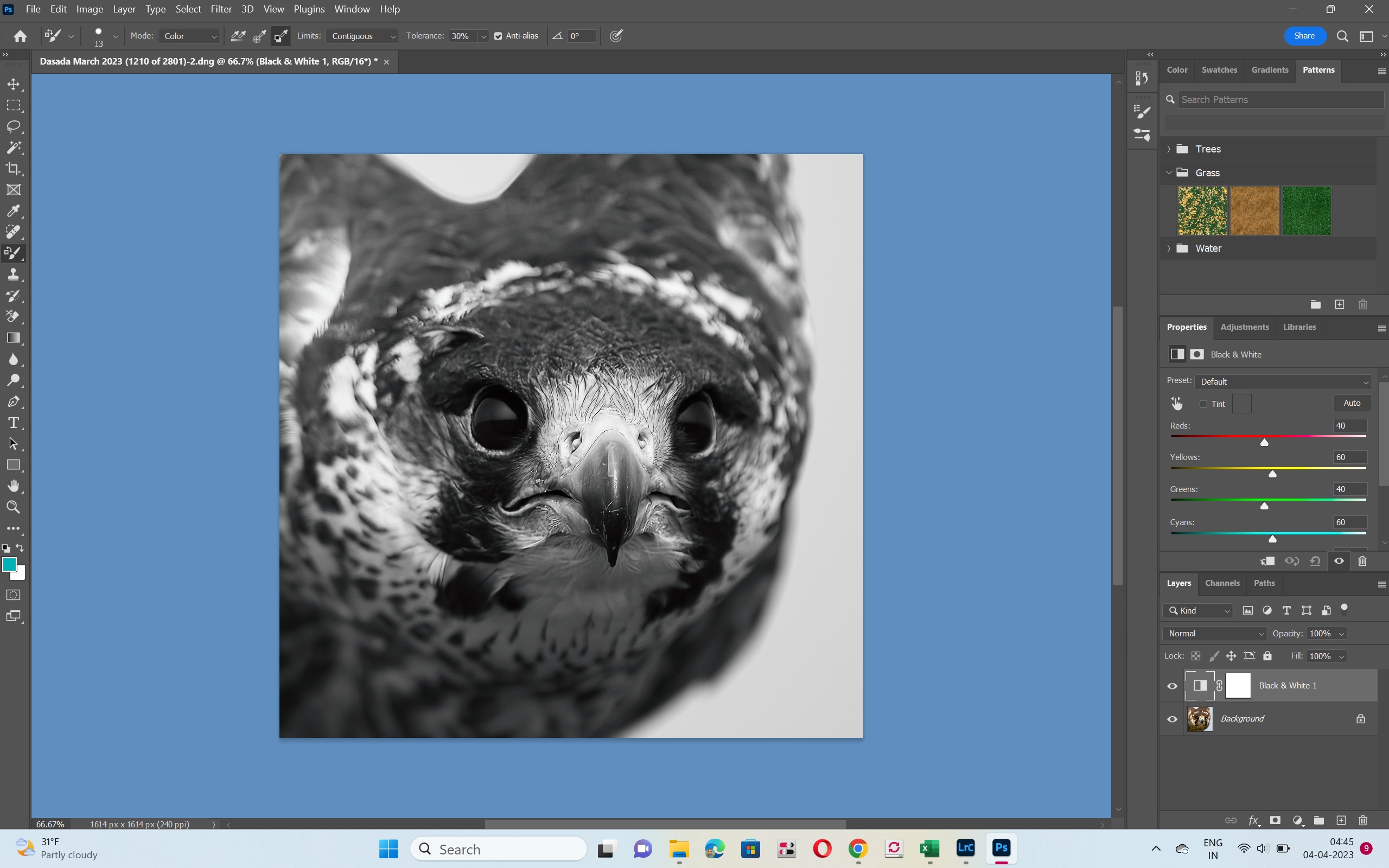Click the targeted adjustment hand icon
Image resolution: width=1389 pixels, height=868 pixels.
click(1177, 404)
